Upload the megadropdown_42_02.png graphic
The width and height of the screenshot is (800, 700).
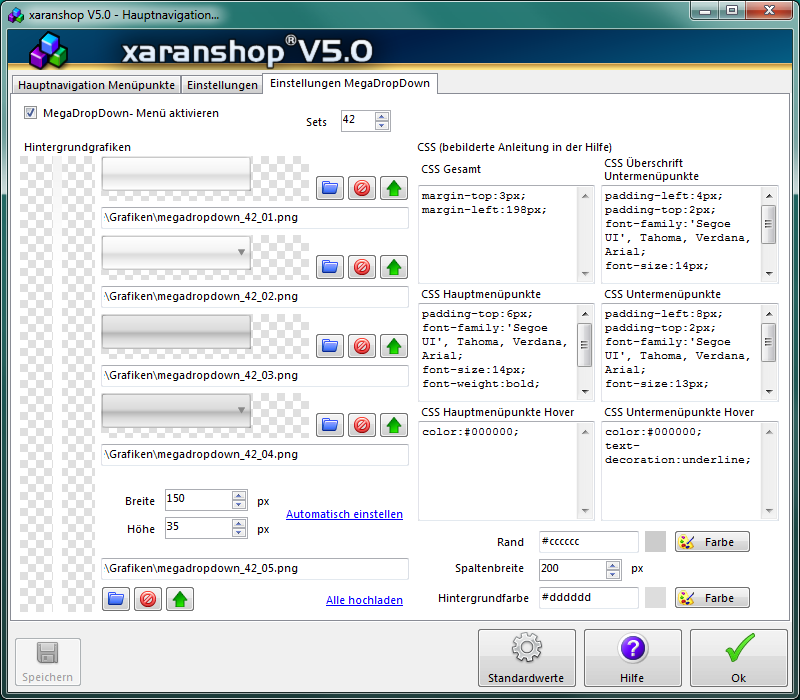pyautogui.click(x=393, y=267)
